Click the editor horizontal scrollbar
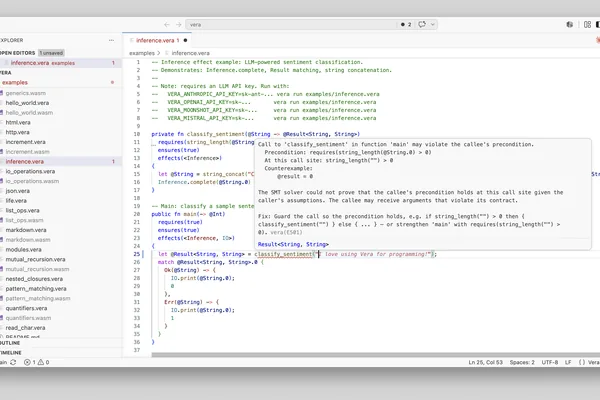 coord(375,355)
